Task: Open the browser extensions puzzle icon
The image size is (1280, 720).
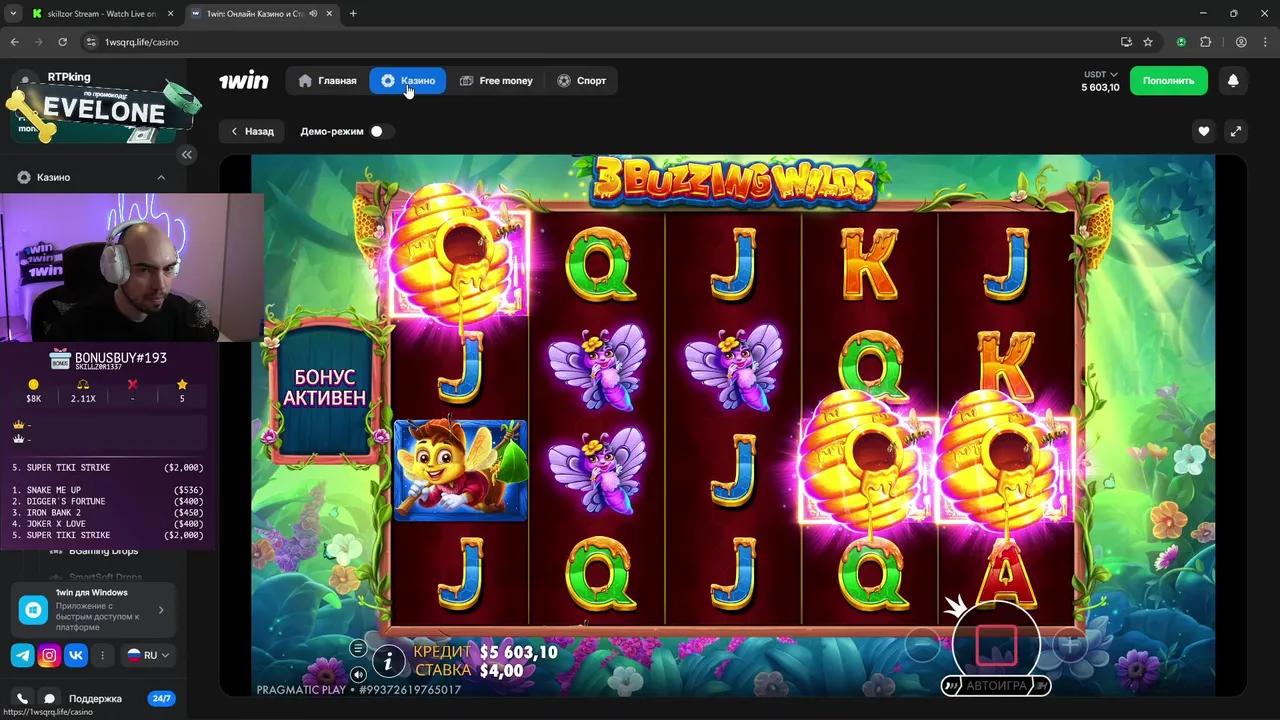Action: [x=1205, y=42]
